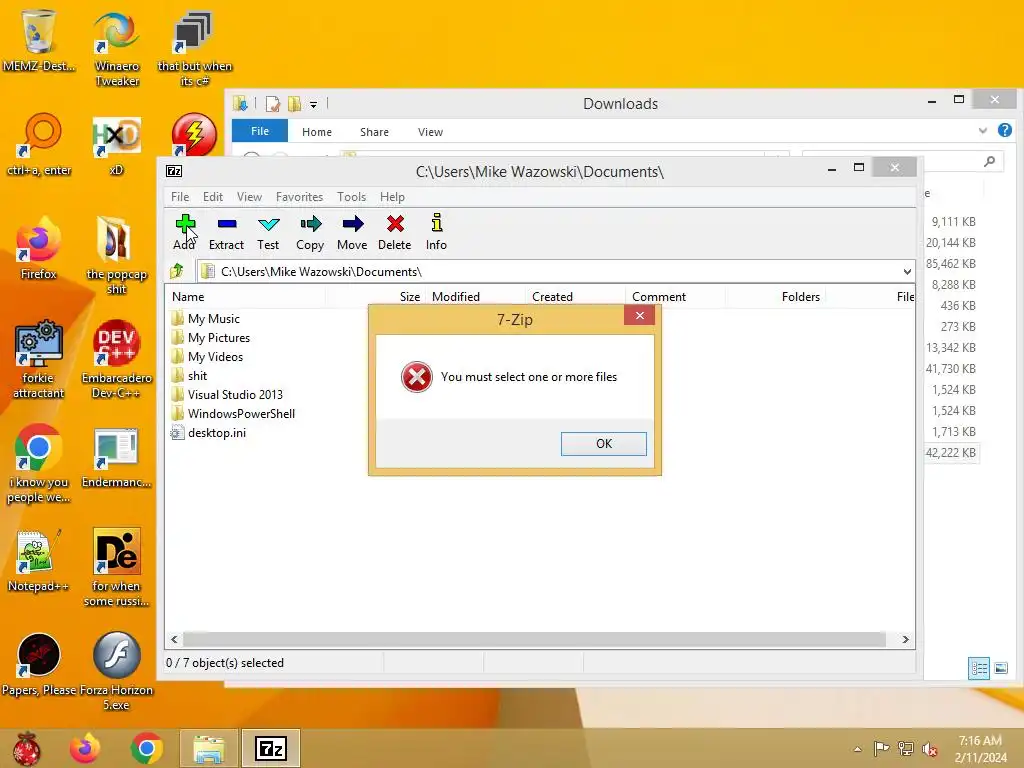The image size is (1024, 768).
Task: Open the Papers, Please desktop icon
Action: (39, 664)
